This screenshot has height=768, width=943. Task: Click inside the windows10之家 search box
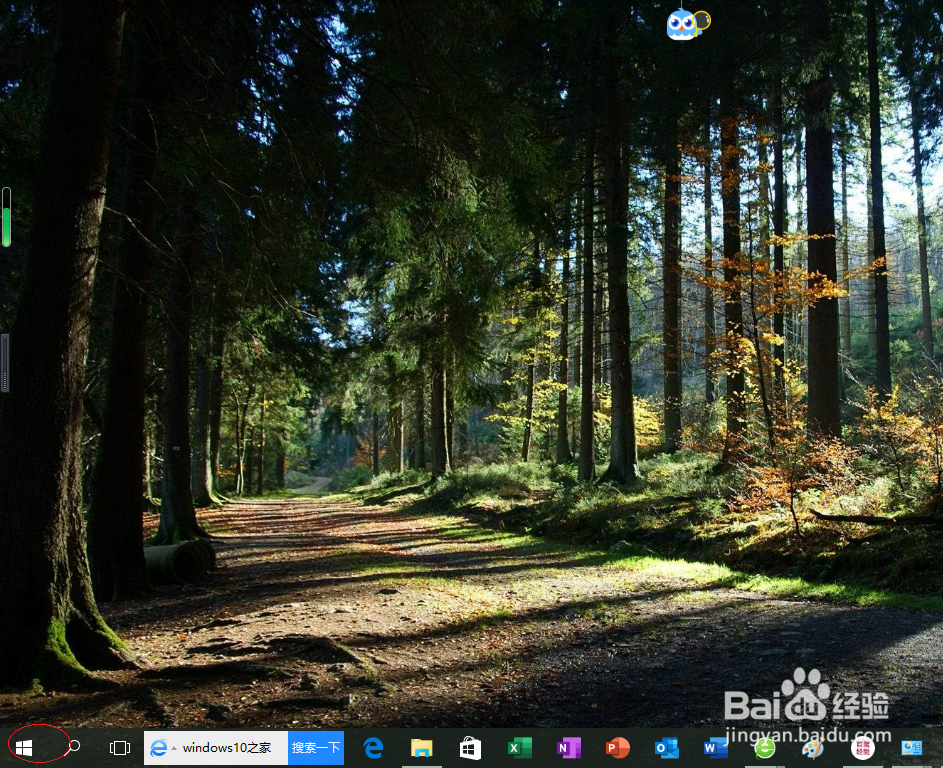[230, 747]
